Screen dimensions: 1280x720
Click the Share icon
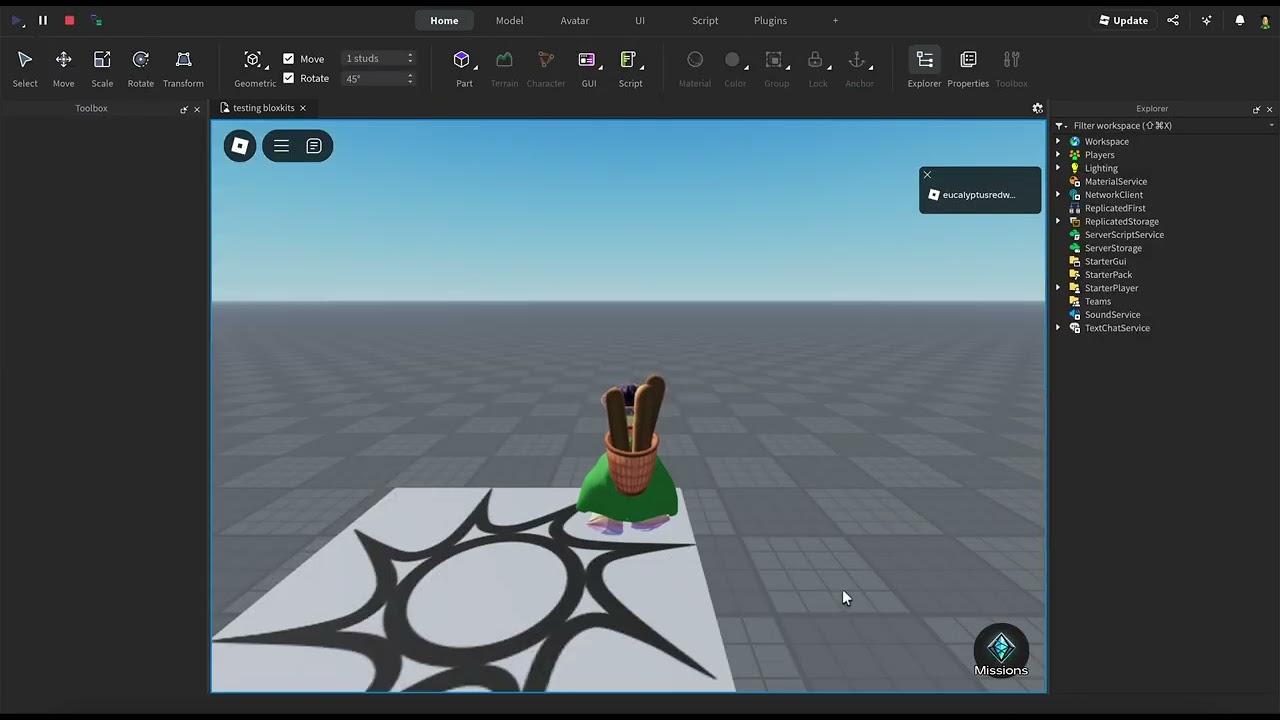pyautogui.click(x=1173, y=20)
